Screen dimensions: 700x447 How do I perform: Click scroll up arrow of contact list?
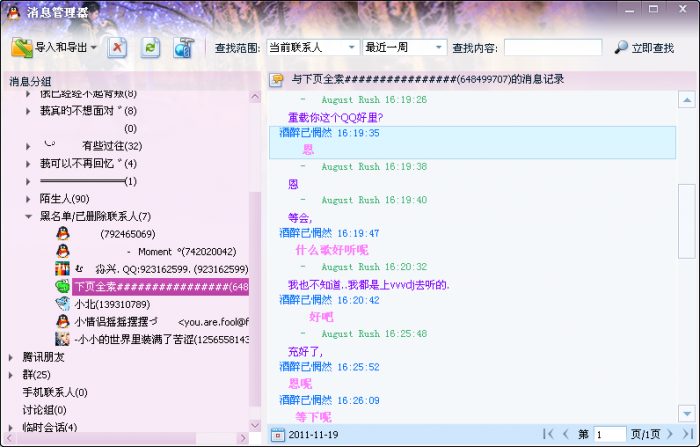click(255, 96)
